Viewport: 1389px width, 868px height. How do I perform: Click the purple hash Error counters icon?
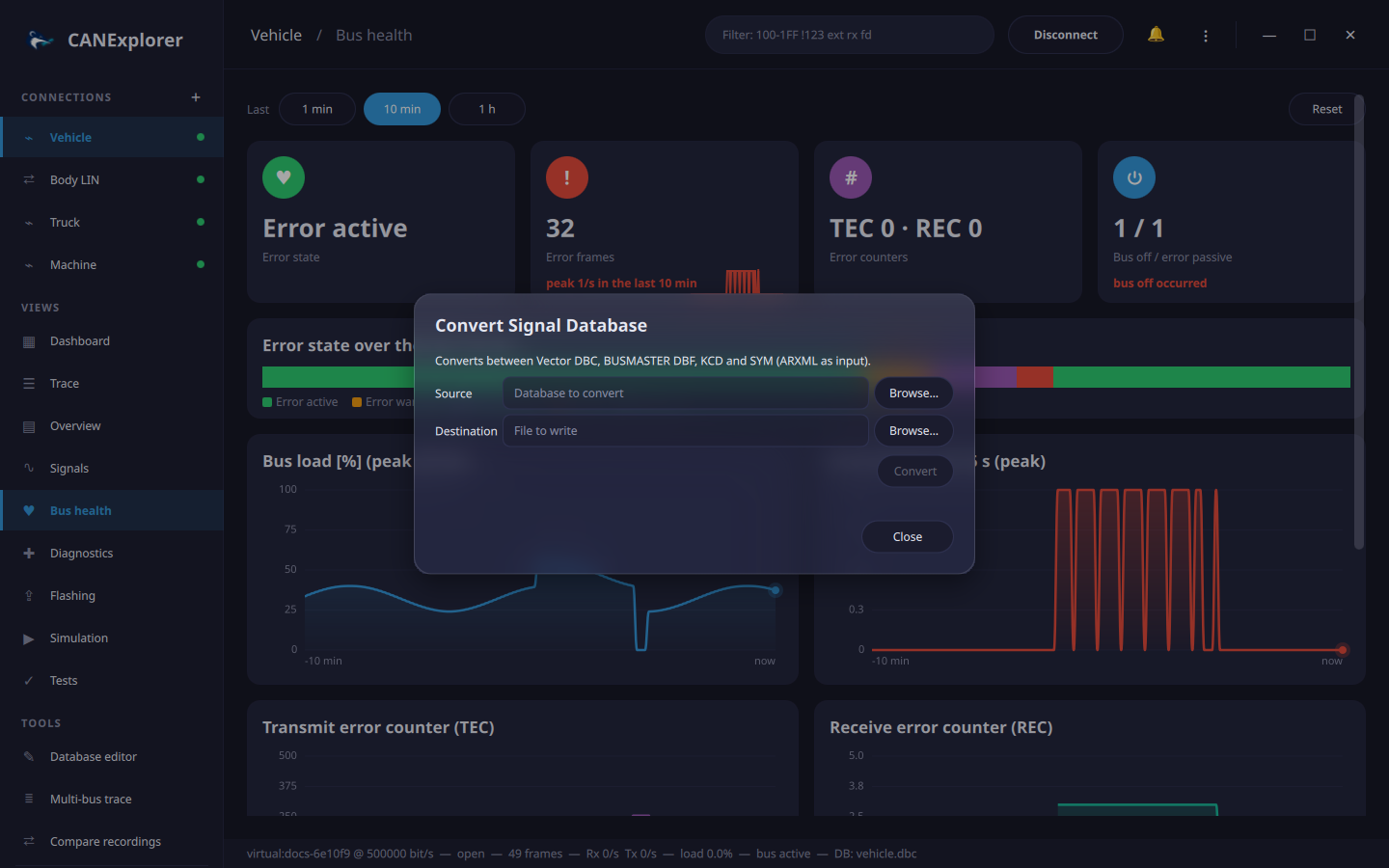(851, 177)
